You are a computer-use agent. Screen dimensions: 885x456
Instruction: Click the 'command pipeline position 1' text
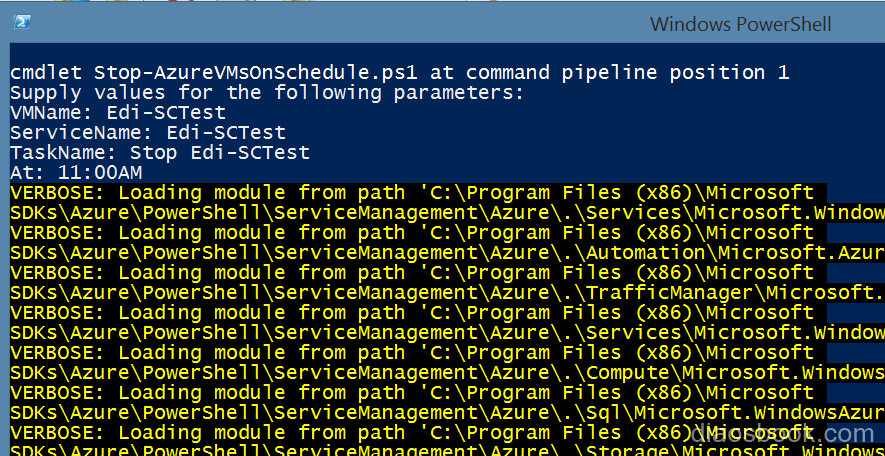pos(628,73)
